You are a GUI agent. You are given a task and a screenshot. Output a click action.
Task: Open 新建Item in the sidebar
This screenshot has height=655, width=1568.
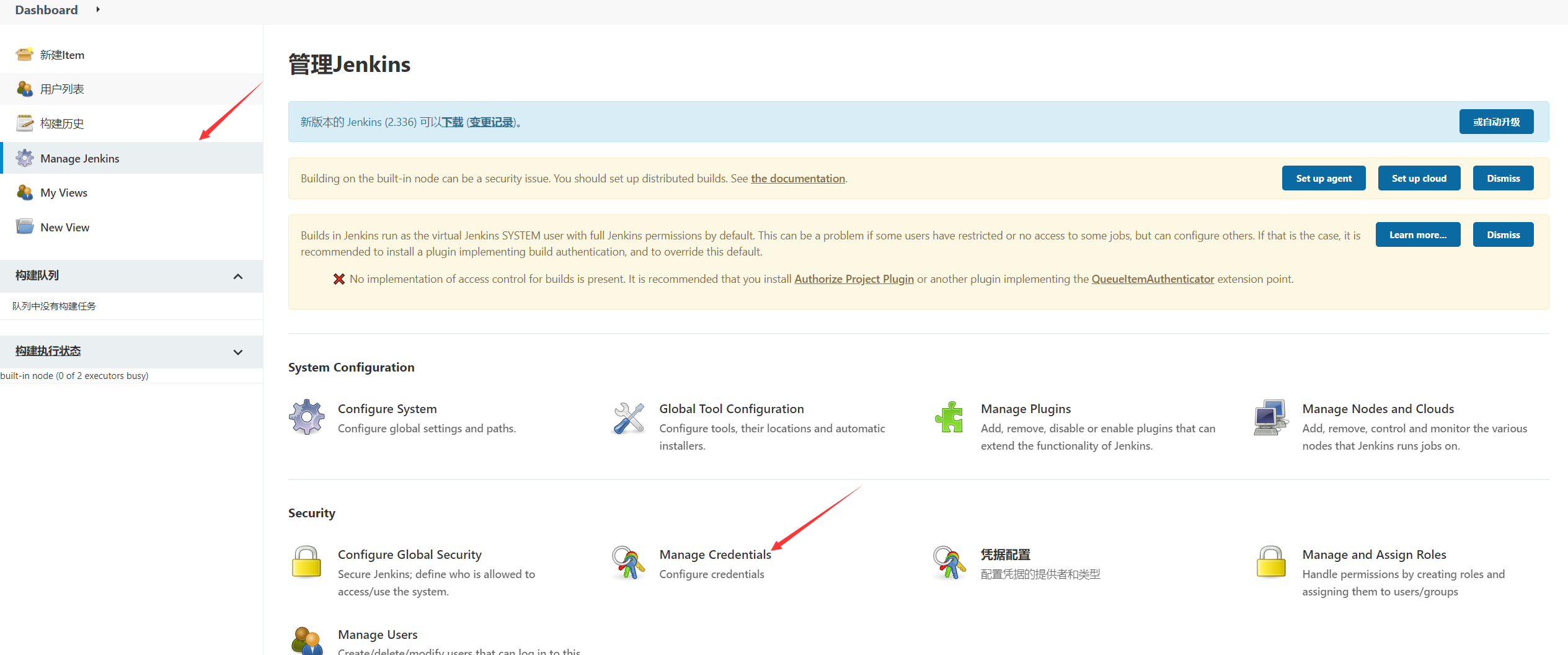click(62, 55)
